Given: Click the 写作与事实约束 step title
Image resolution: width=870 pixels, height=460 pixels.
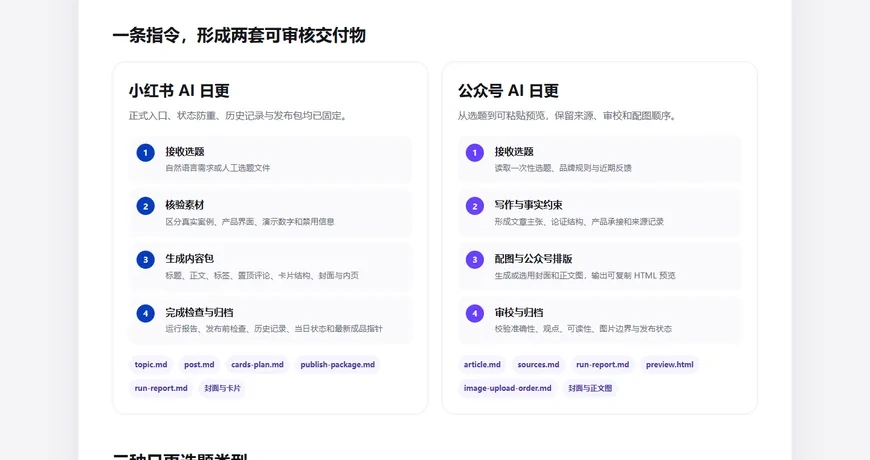Looking at the screenshot, I should 528,205.
